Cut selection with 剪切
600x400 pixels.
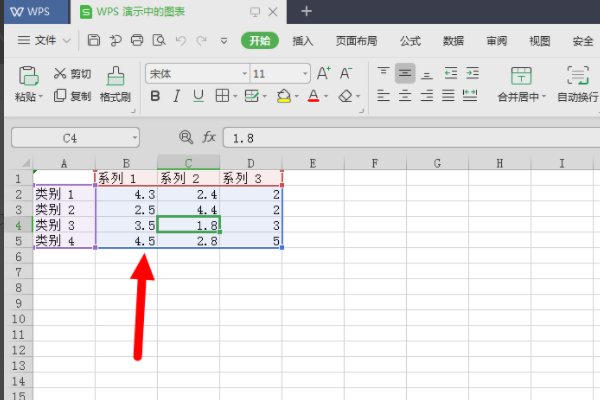(72, 73)
